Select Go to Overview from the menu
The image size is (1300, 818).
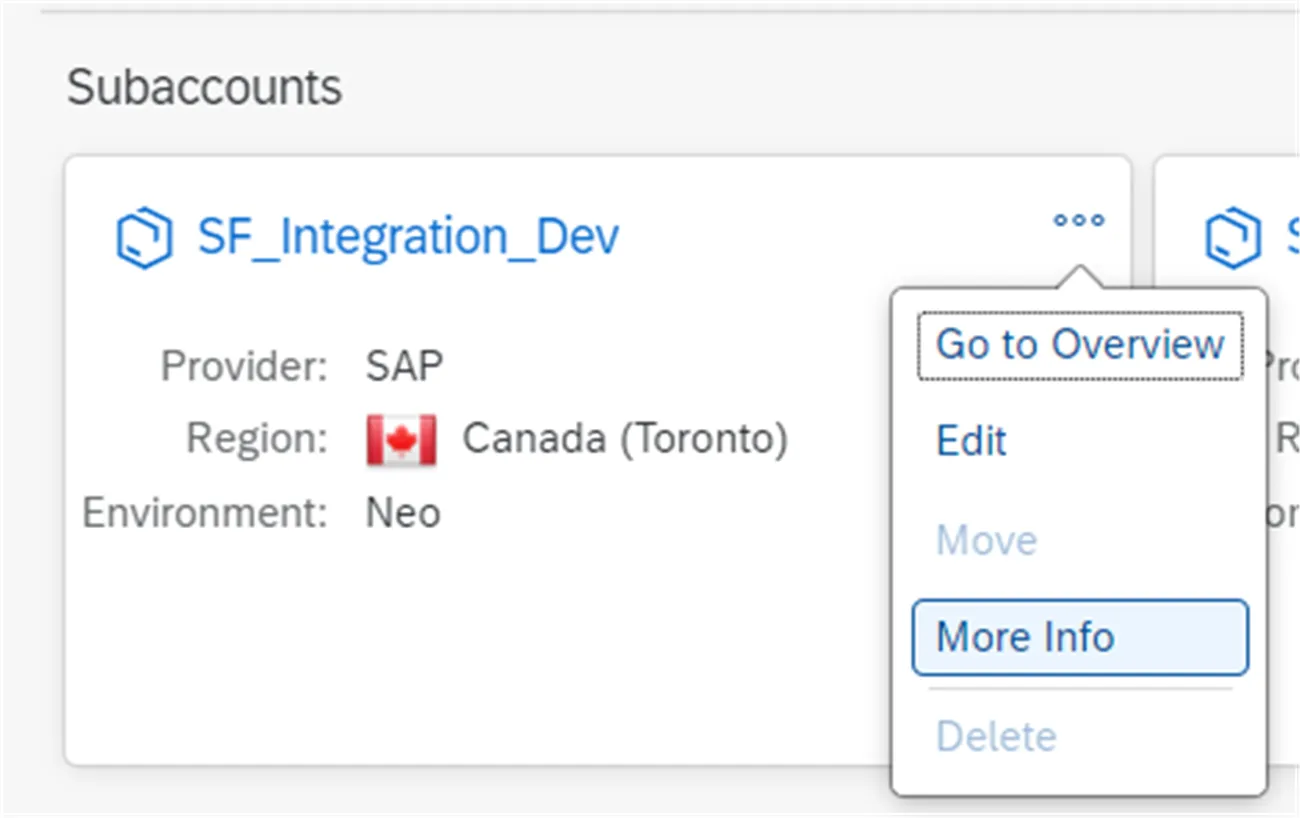[x=1080, y=345]
